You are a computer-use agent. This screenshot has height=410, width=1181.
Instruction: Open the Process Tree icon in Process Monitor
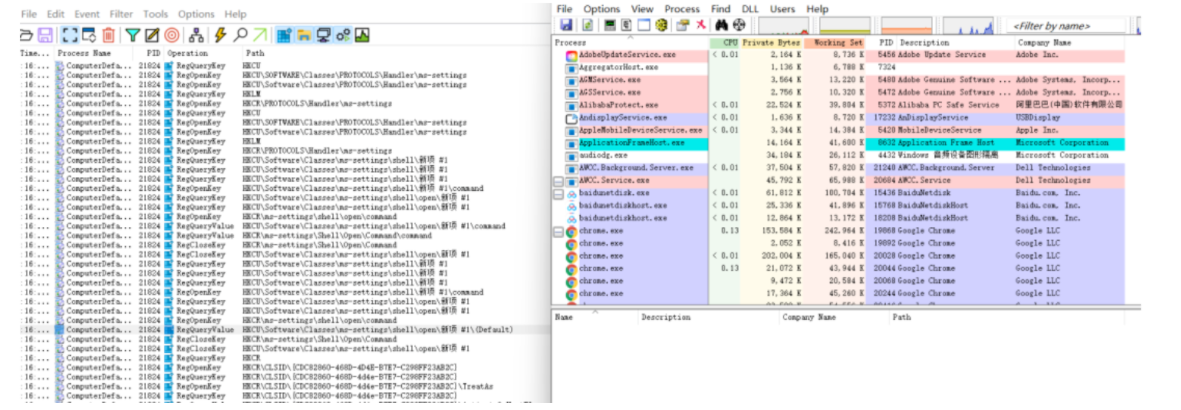pos(196,35)
